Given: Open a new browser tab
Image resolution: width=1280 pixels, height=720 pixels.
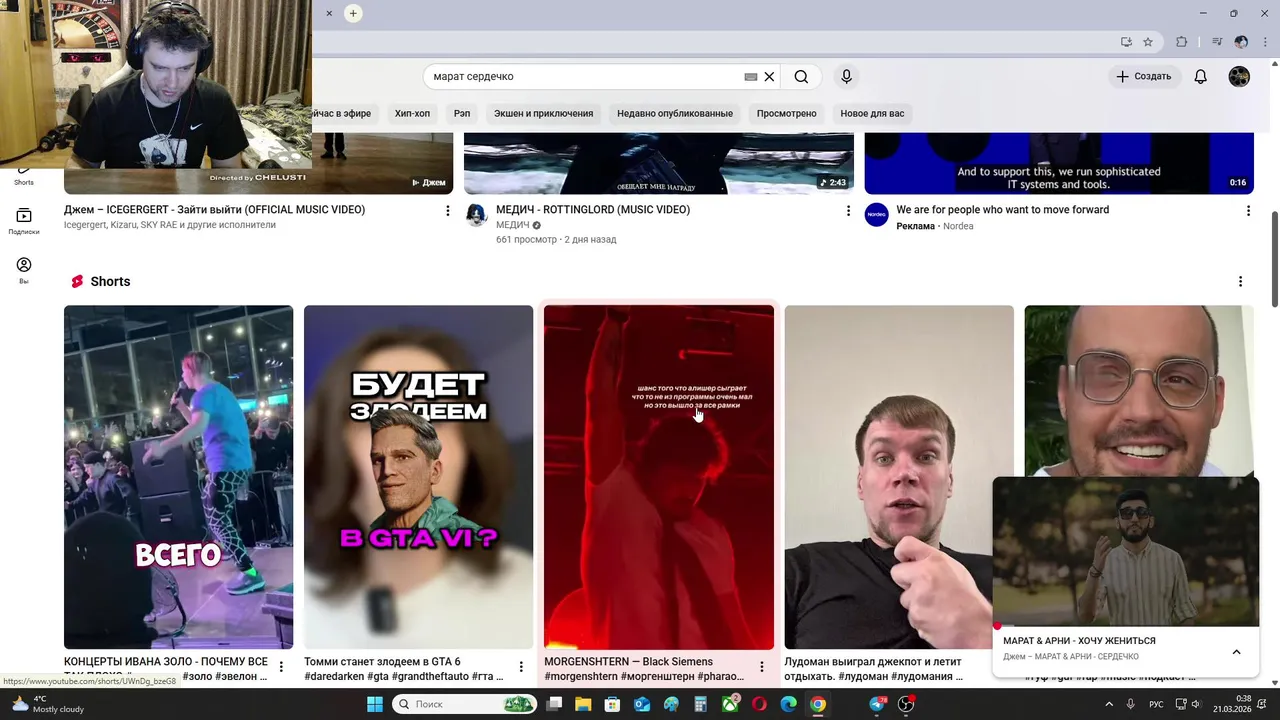Looking at the screenshot, I should (x=353, y=13).
